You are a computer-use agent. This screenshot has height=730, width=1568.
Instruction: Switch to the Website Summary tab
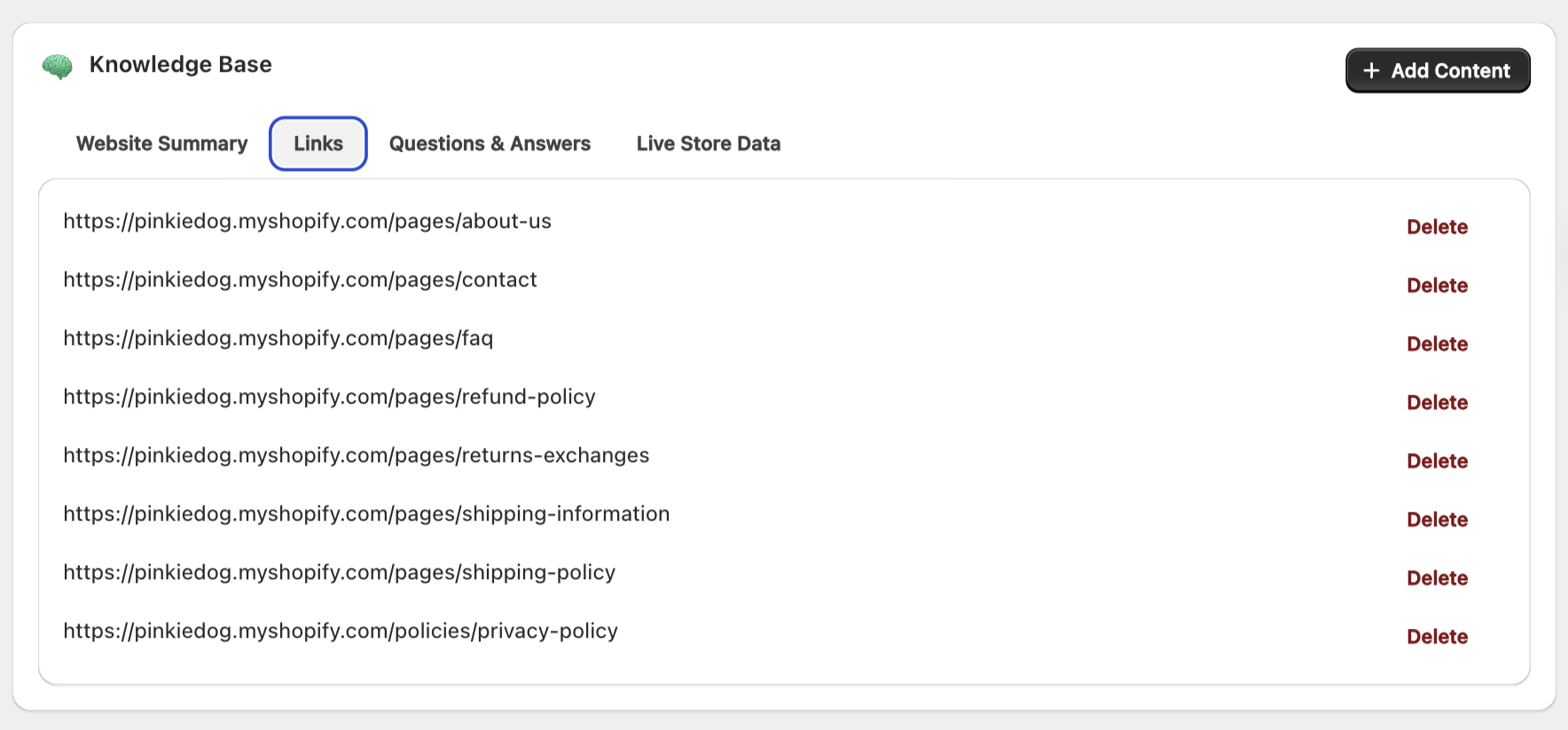tap(161, 144)
